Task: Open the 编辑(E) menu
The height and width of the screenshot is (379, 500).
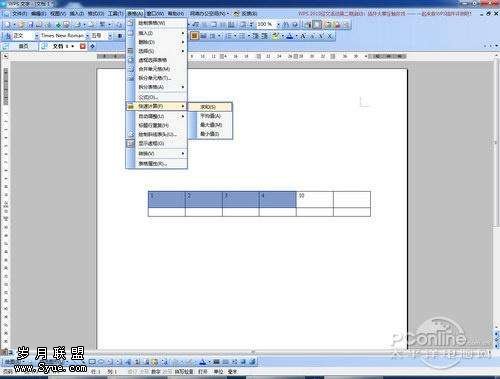Action: (x=39, y=14)
